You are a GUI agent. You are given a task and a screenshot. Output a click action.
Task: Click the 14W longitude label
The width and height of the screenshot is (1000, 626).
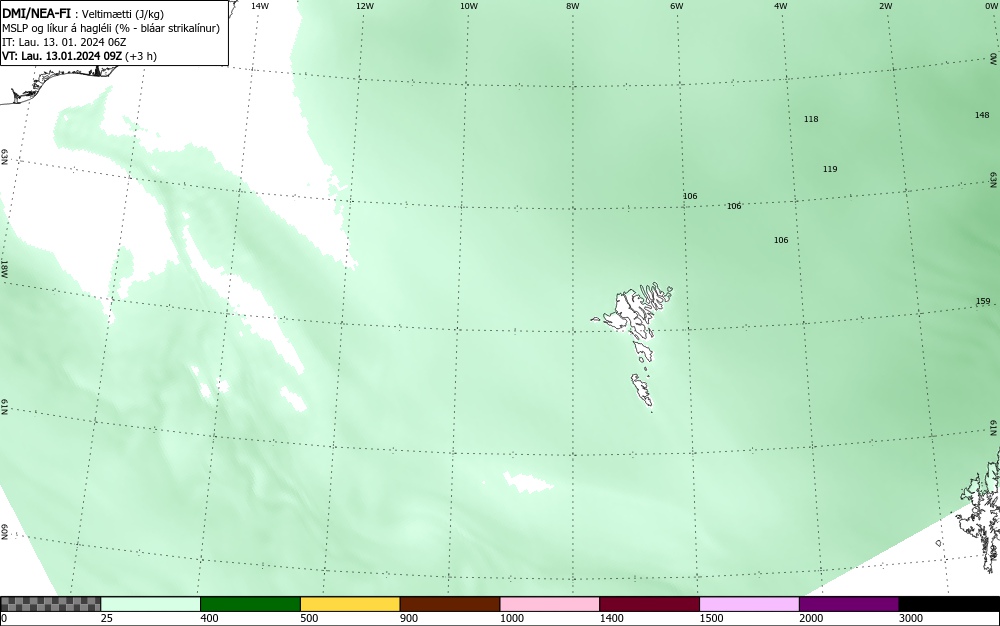(x=260, y=6)
